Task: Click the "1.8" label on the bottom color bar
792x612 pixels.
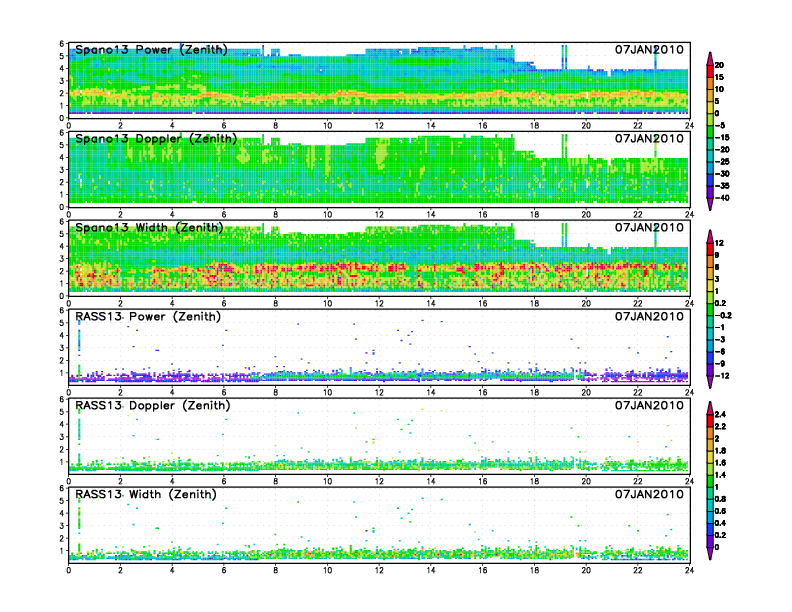Action: 721,451
